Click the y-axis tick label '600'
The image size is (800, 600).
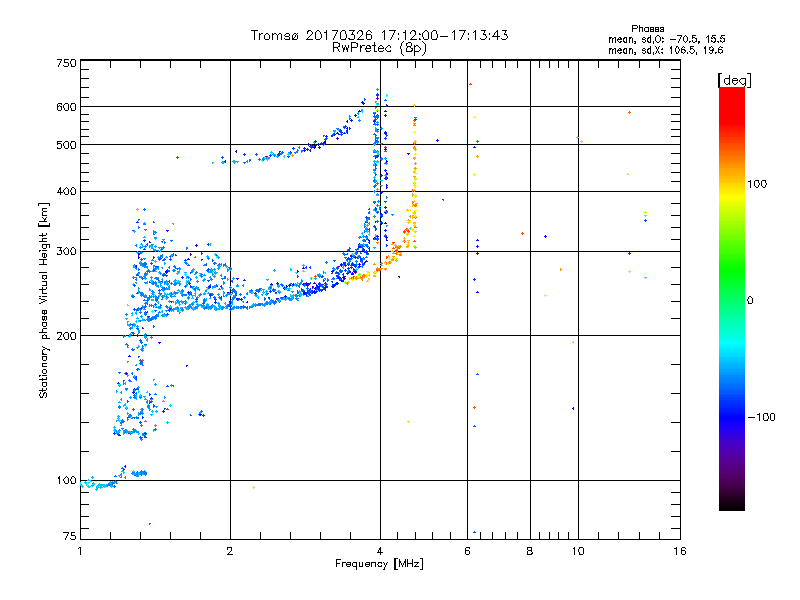point(66,107)
